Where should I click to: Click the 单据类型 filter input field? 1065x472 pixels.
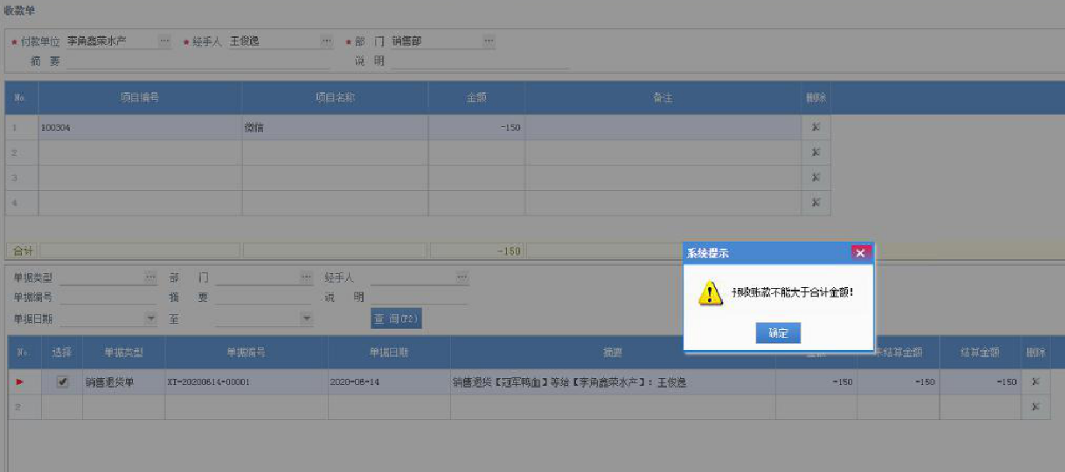pos(102,278)
